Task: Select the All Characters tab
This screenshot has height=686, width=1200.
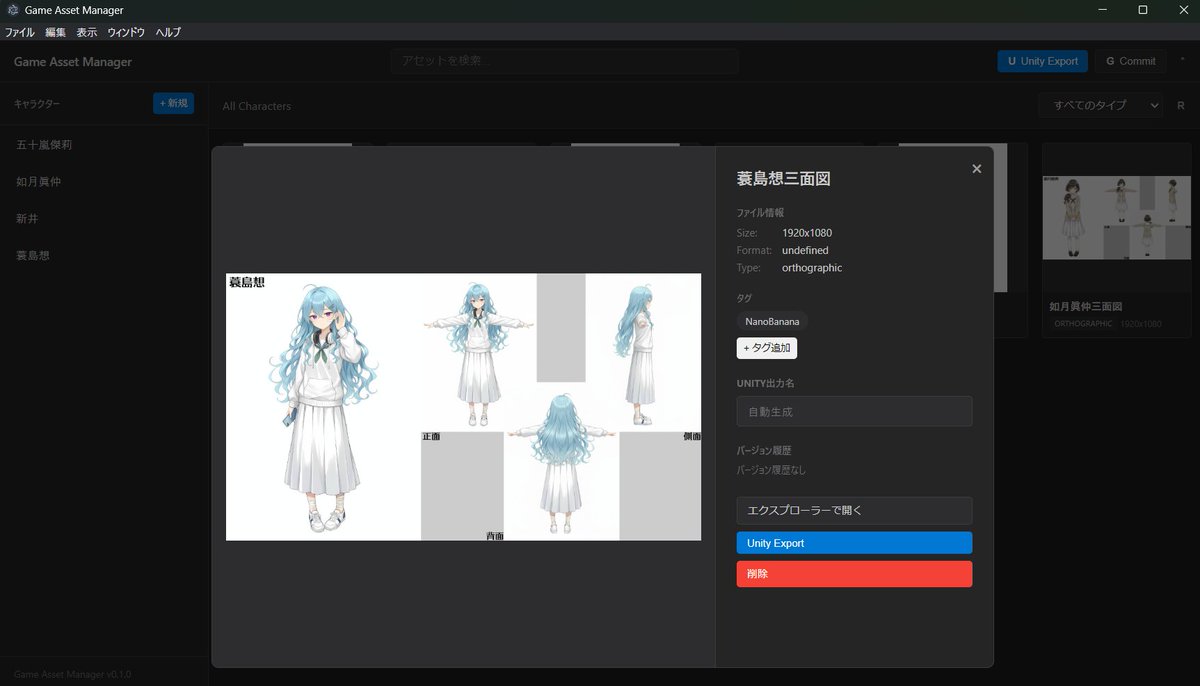Action: click(x=256, y=105)
